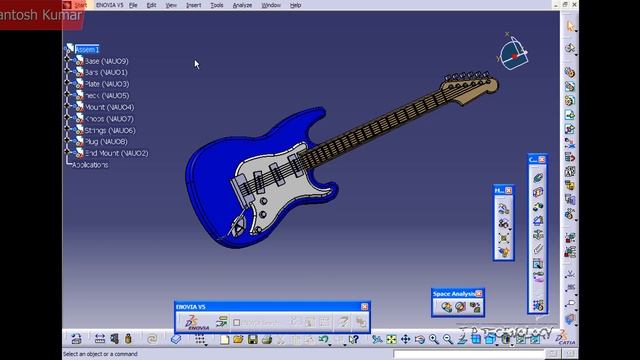Click the Undo arrow icon

tap(323, 339)
